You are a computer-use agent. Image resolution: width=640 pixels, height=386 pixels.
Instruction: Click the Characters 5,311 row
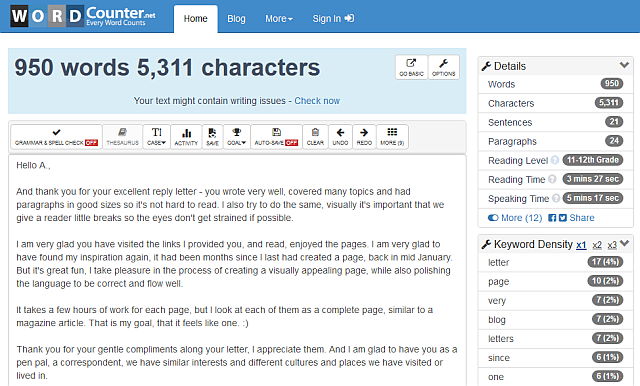coord(556,103)
